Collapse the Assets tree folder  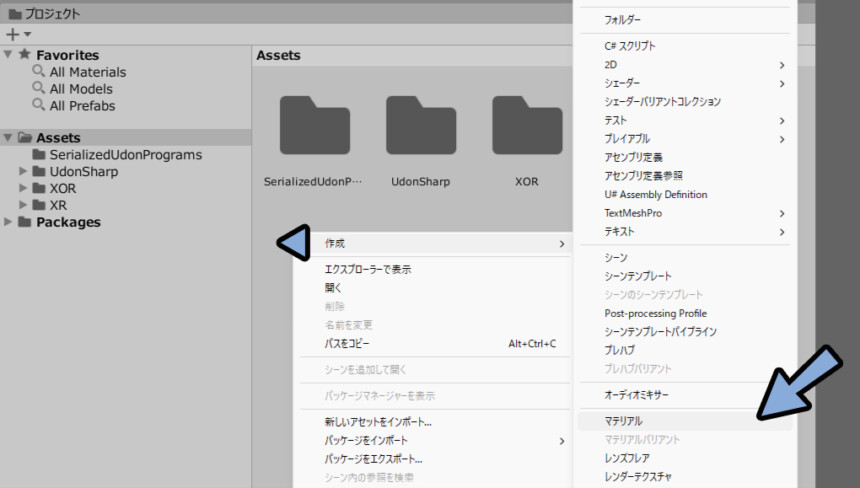coord(8,137)
